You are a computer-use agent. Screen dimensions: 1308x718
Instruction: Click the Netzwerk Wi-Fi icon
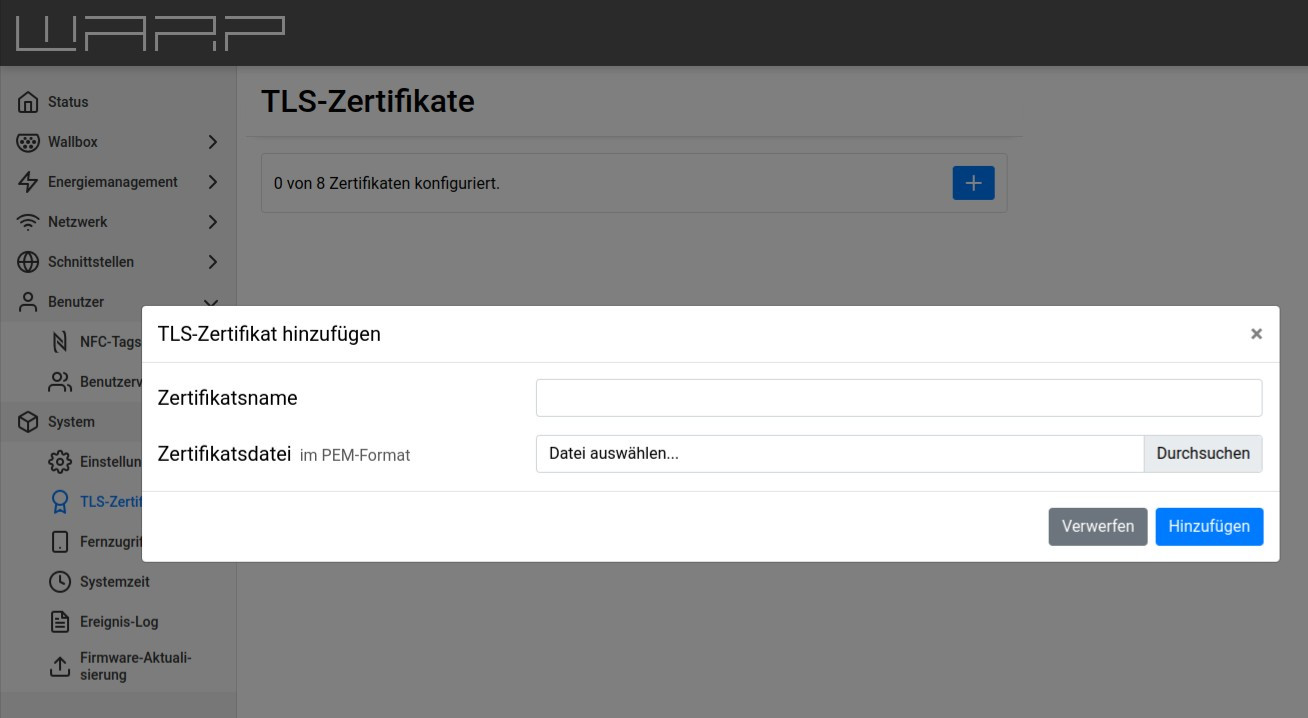point(28,222)
